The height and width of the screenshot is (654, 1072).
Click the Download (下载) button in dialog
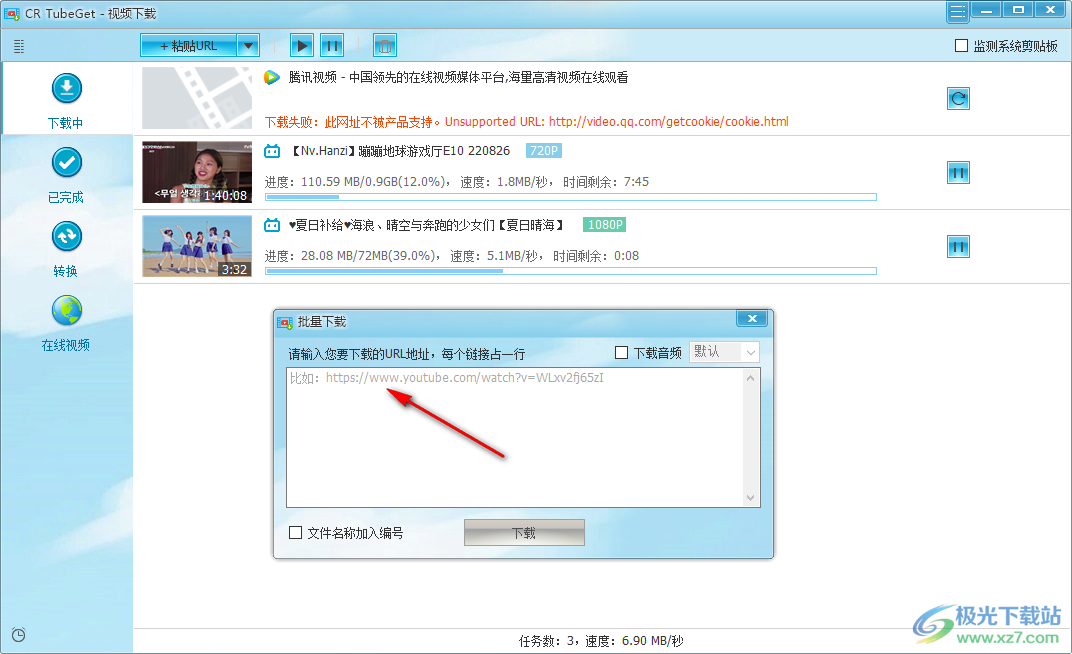point(524,532)
